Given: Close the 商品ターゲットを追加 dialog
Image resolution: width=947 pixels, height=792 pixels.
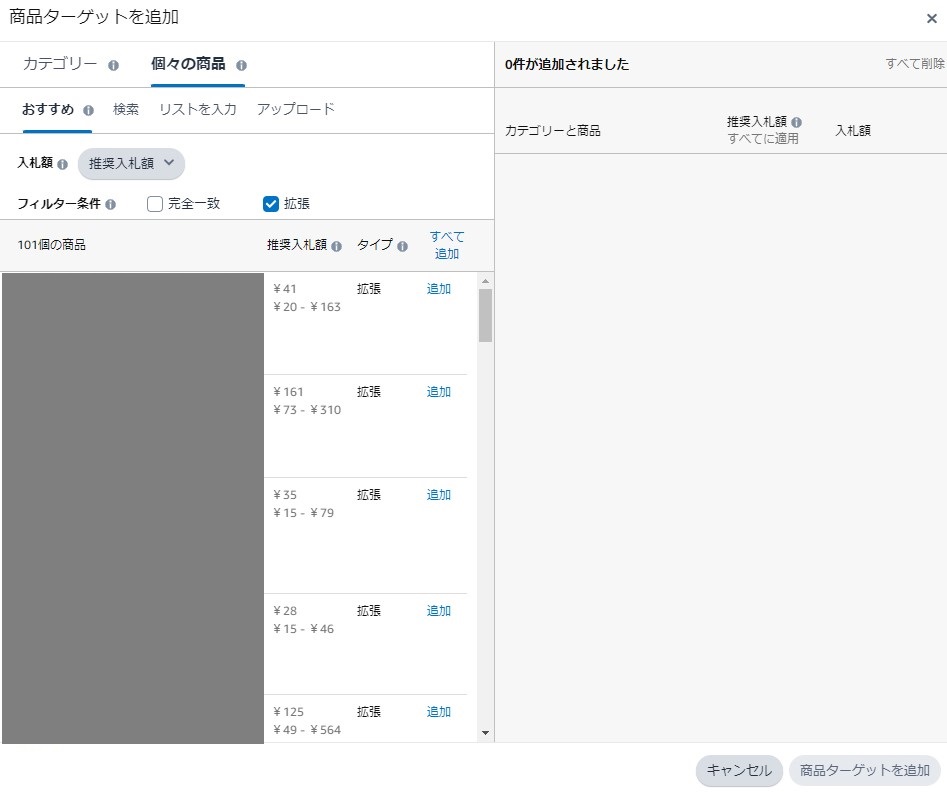Looking at the screenshot, I should click(931, 18).
